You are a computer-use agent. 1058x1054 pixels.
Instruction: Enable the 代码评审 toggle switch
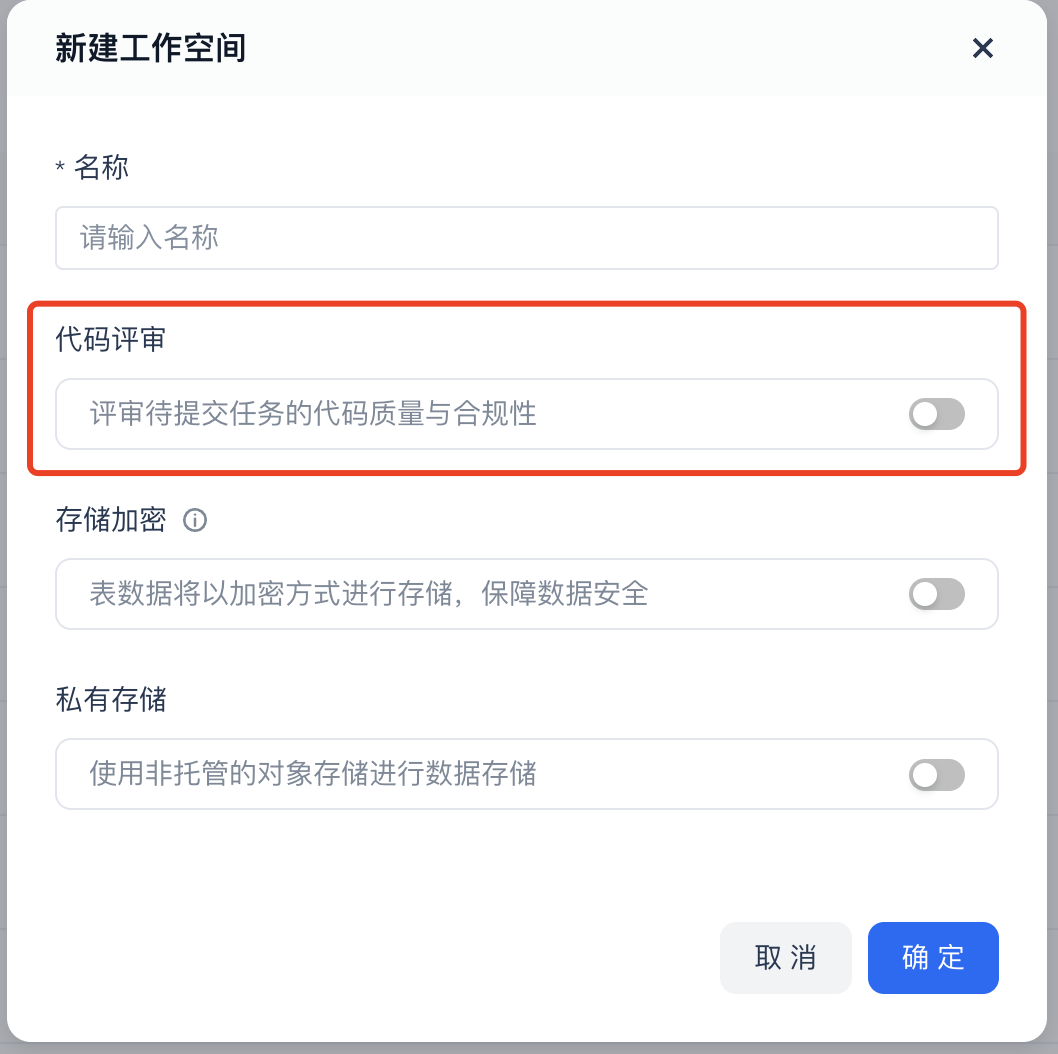pyautogui.click(x=937, y=414)
